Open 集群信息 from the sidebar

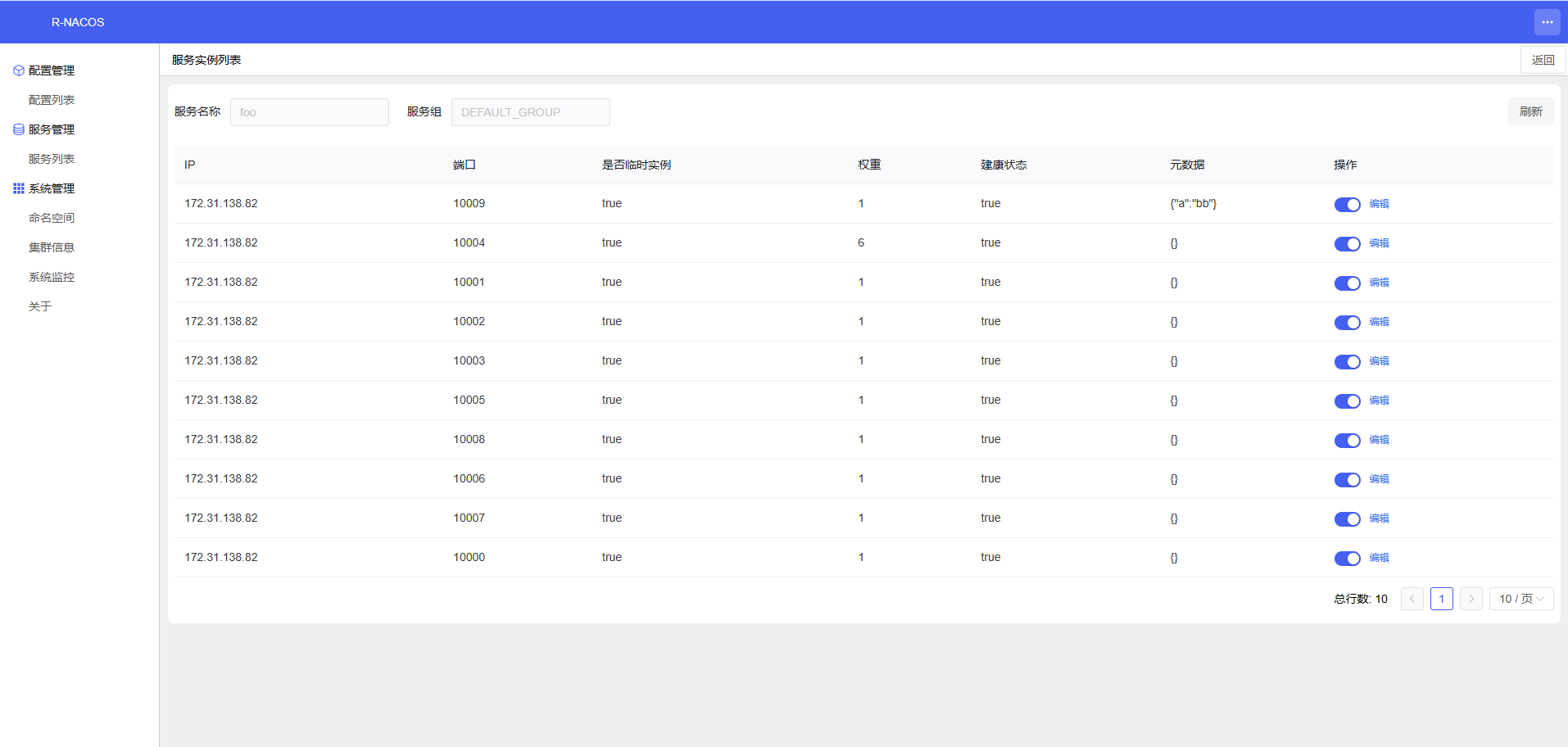52,247
